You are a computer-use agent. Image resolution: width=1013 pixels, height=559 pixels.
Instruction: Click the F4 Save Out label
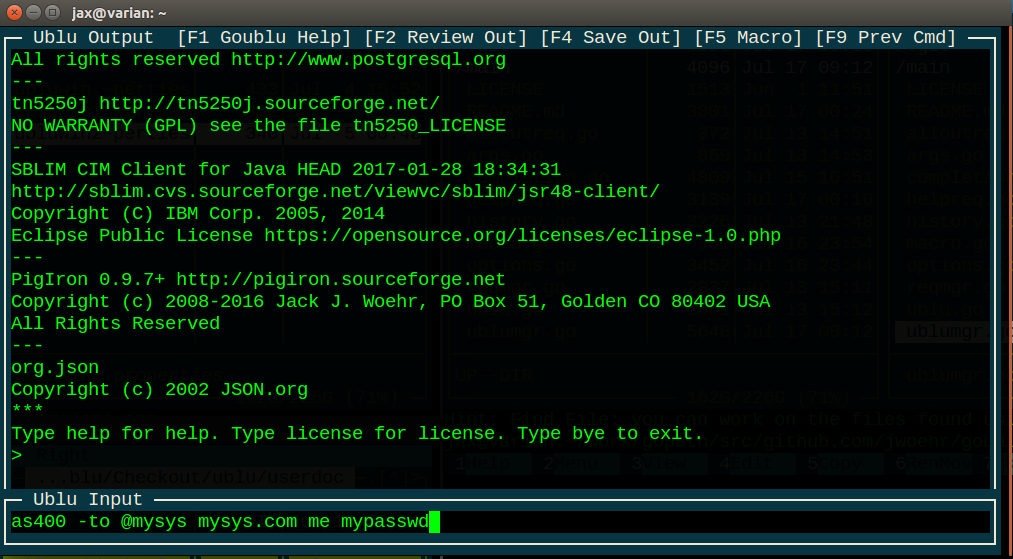click(611, 38)
